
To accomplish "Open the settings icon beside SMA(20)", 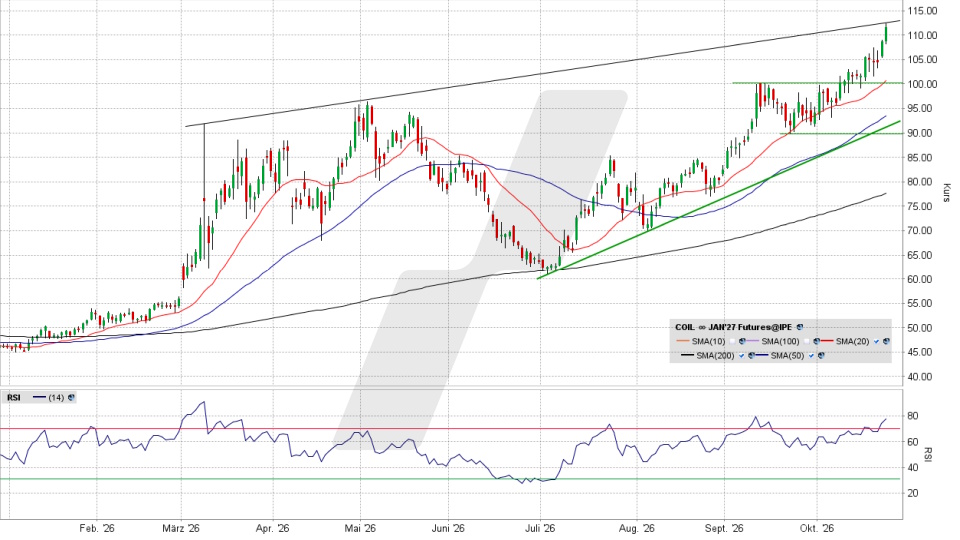I will [x=886, y=341].
